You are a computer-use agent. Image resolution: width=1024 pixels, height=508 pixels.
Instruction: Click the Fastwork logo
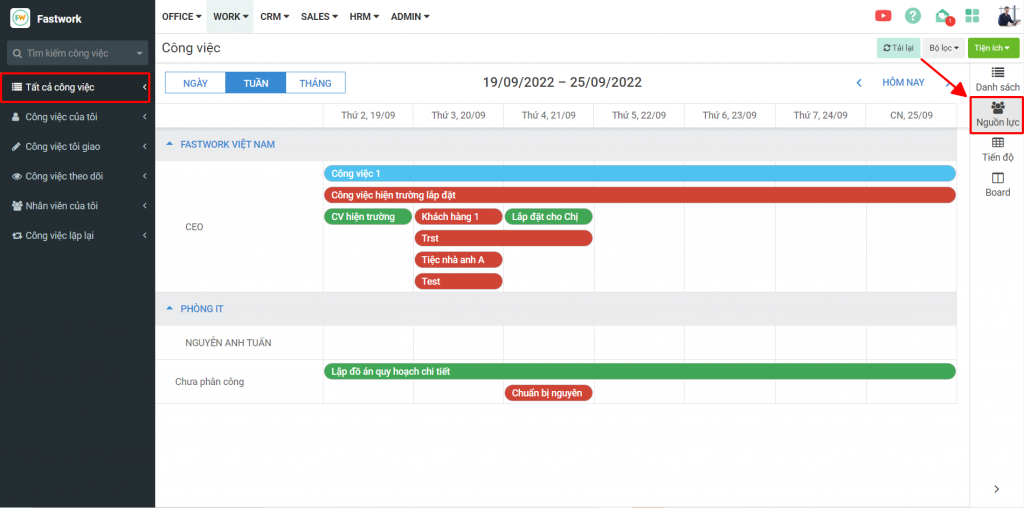(x=20, y=18)
